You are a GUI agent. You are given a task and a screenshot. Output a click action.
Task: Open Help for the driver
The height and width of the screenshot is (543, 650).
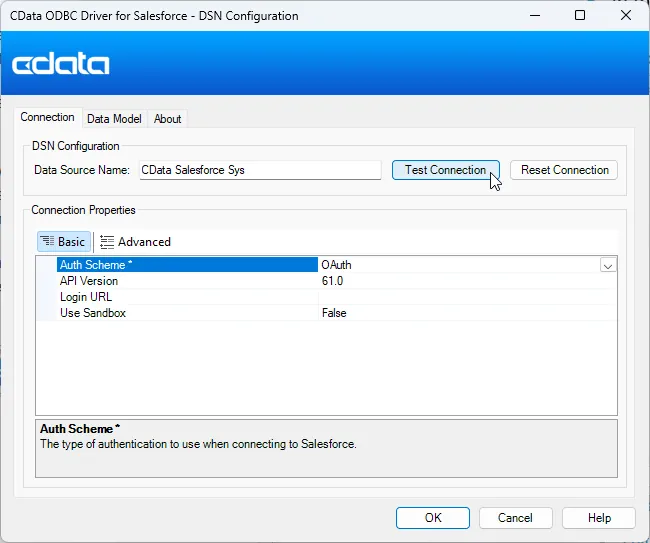[x=599, y=518]
